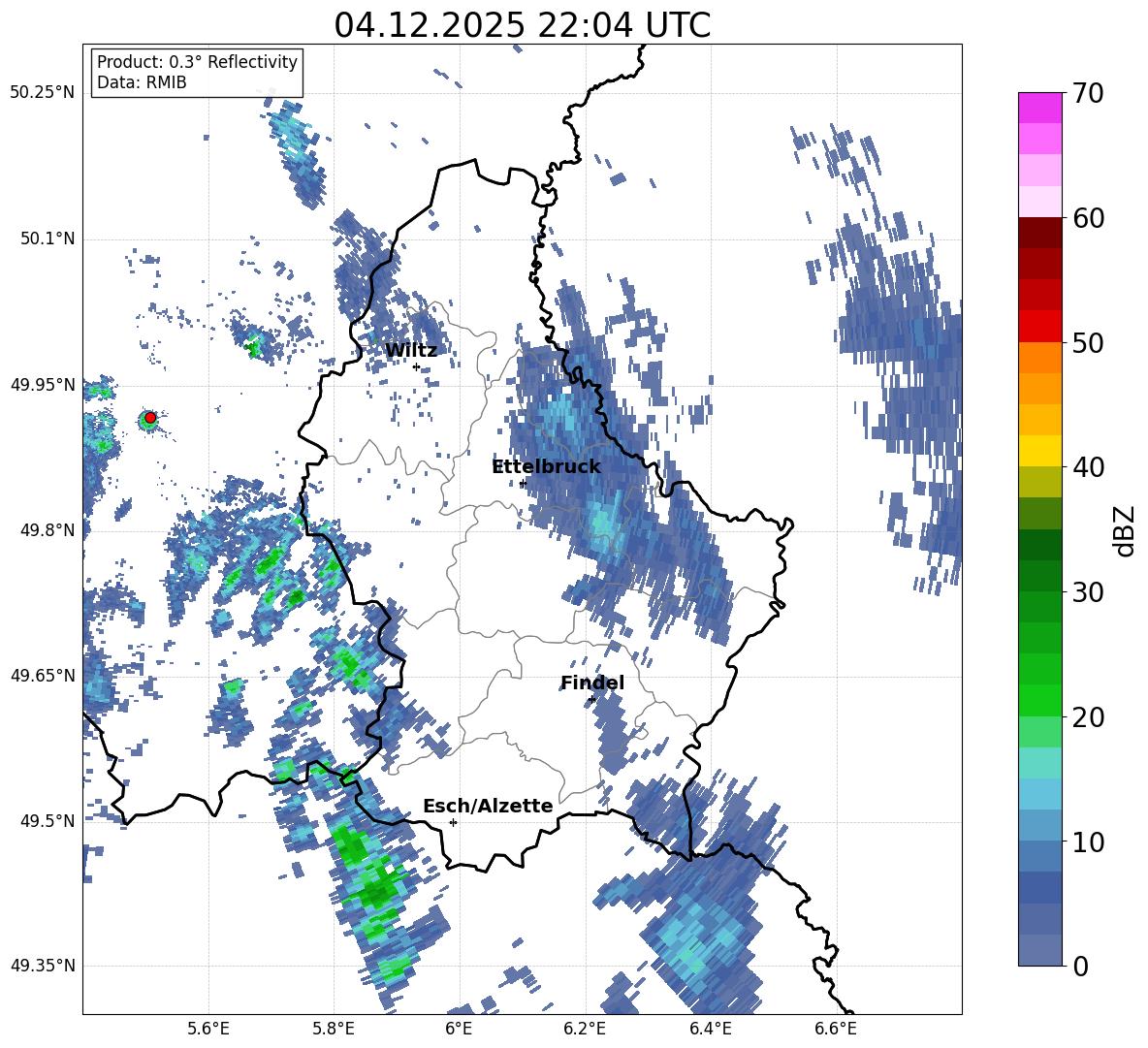The height and width of the screenshot is (1048, 1148).
Task: Click the cross marker under Findel
Action: [x=592, y=700]
